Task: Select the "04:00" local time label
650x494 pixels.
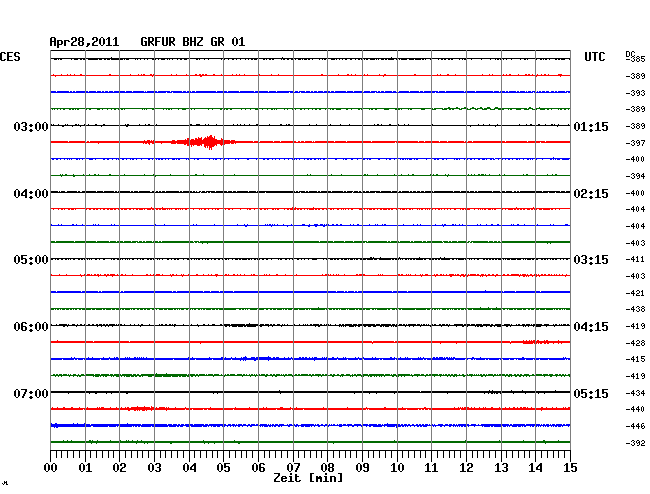Action: tap(31, 194)
